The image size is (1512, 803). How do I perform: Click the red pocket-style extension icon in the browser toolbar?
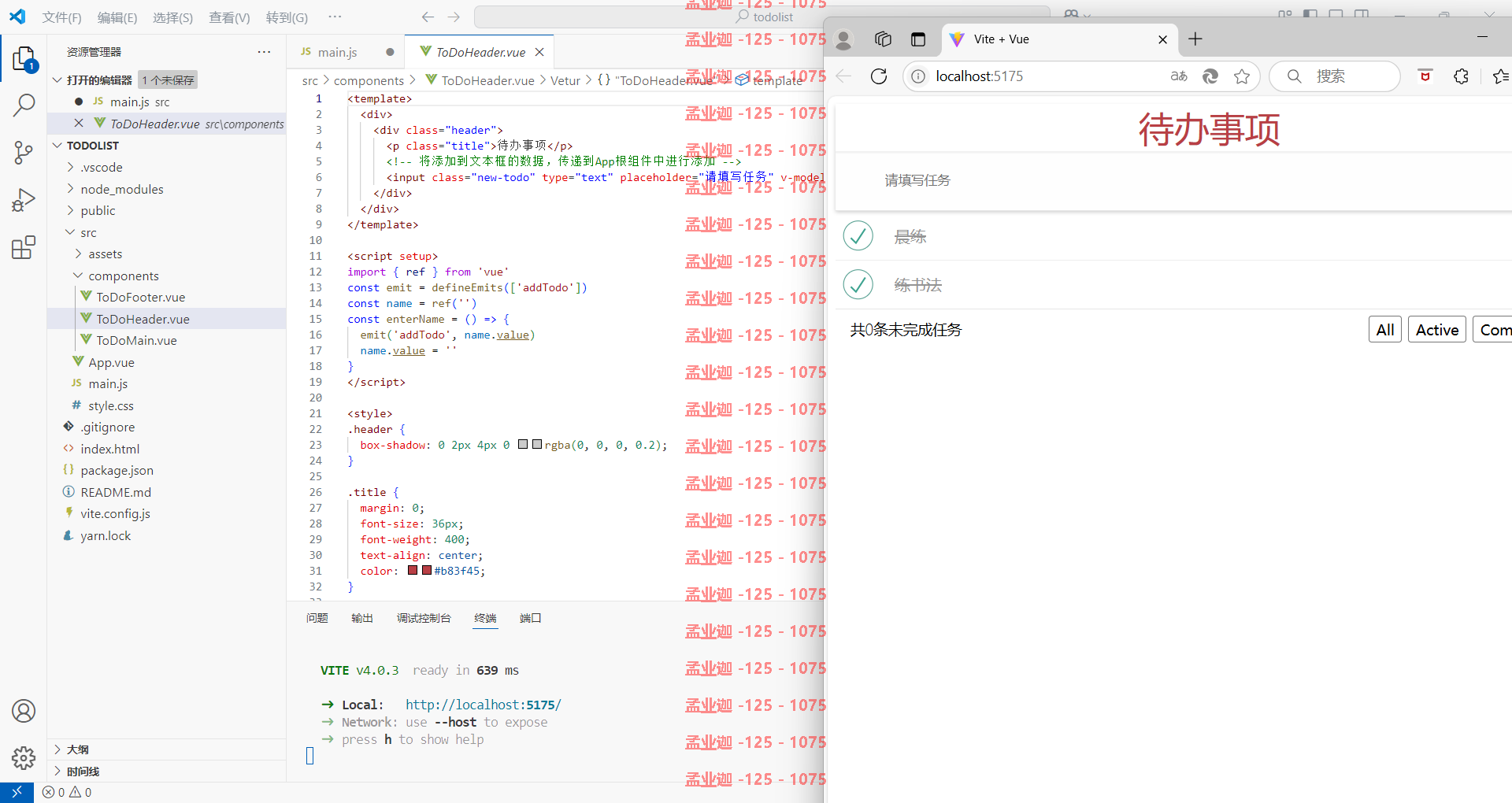point(1425,76)
